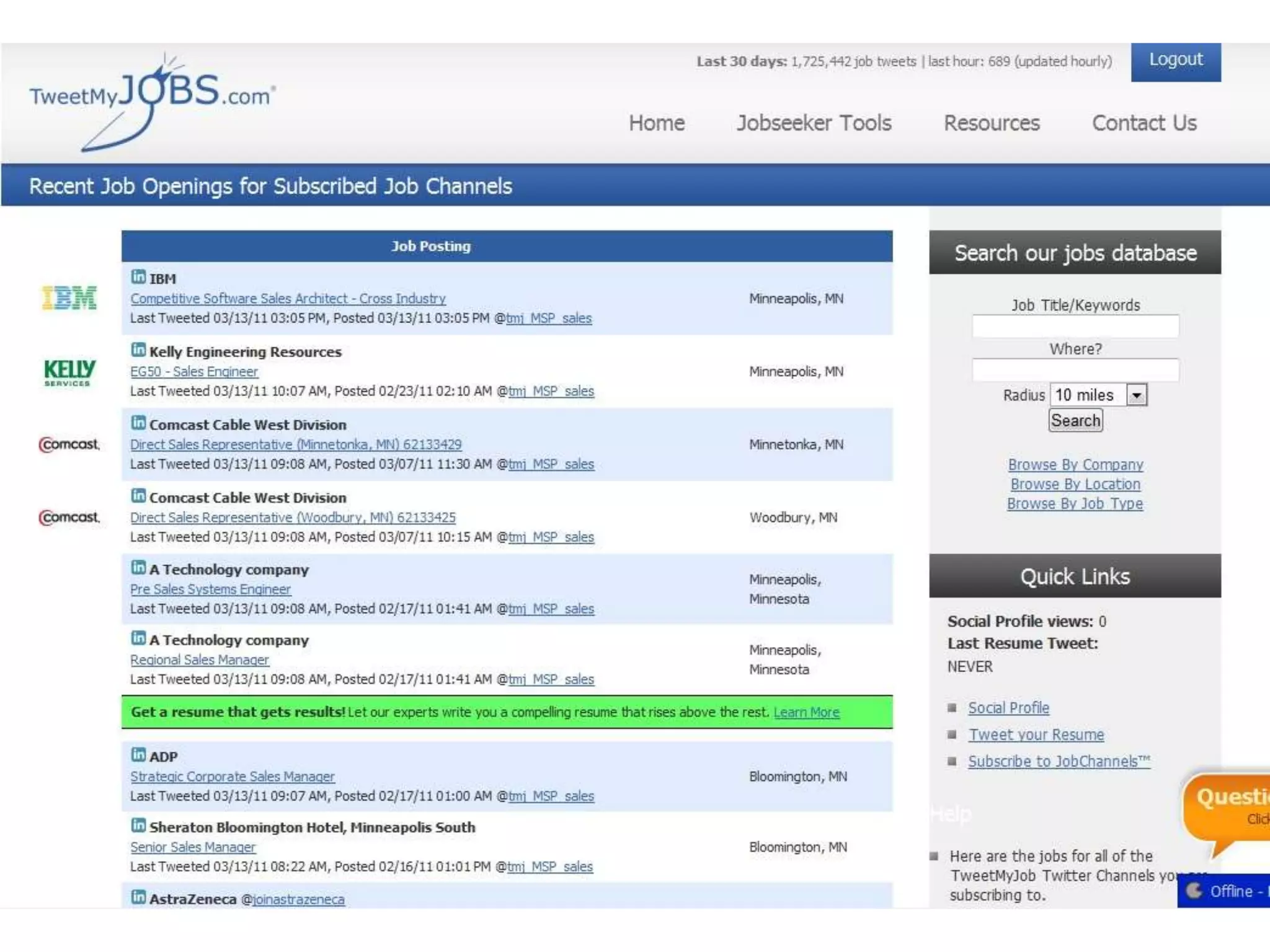
Task: Click the LinkedIn icon beside AstraZeneca
Action: tap(138, 896)
